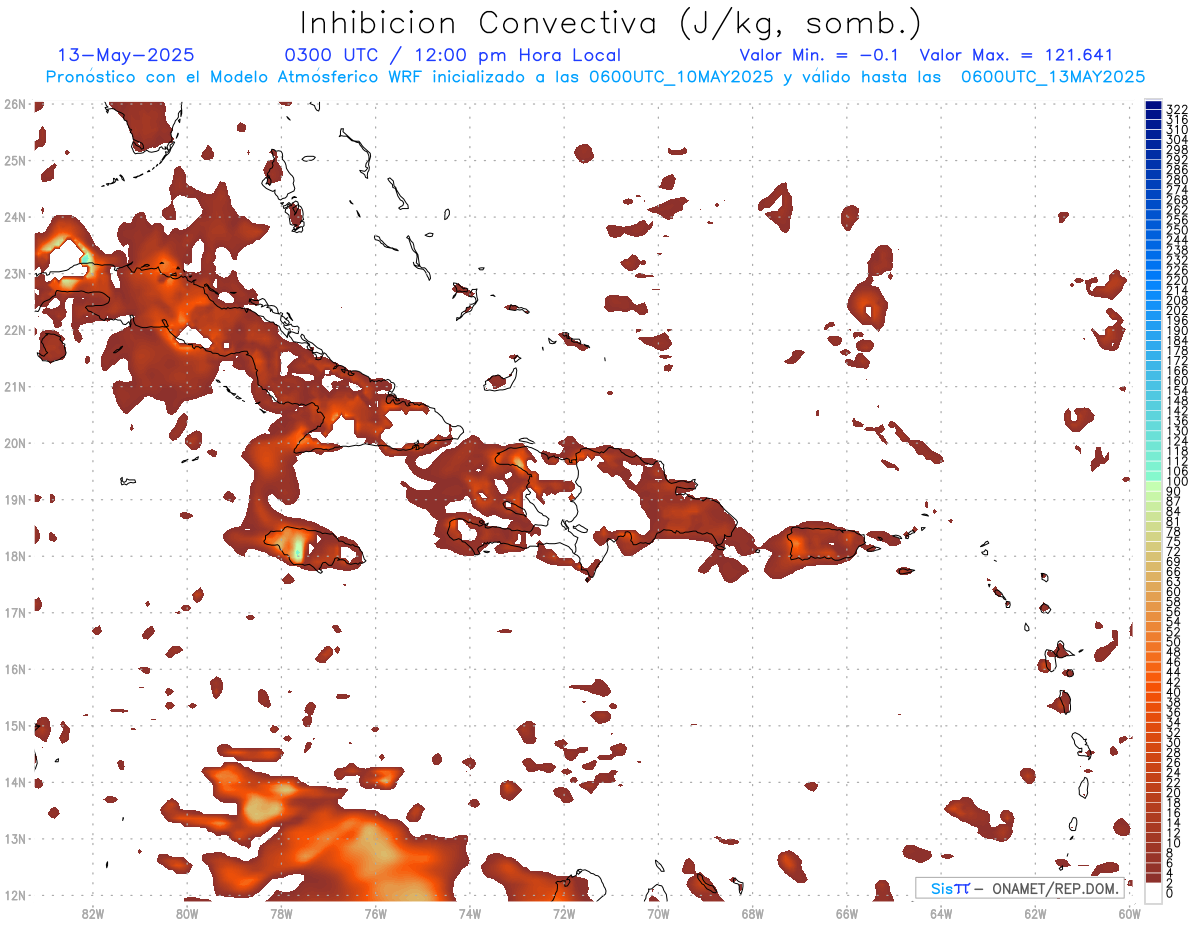Click the 82W longitude label
1200x927 pixels.
coord(92,913)
